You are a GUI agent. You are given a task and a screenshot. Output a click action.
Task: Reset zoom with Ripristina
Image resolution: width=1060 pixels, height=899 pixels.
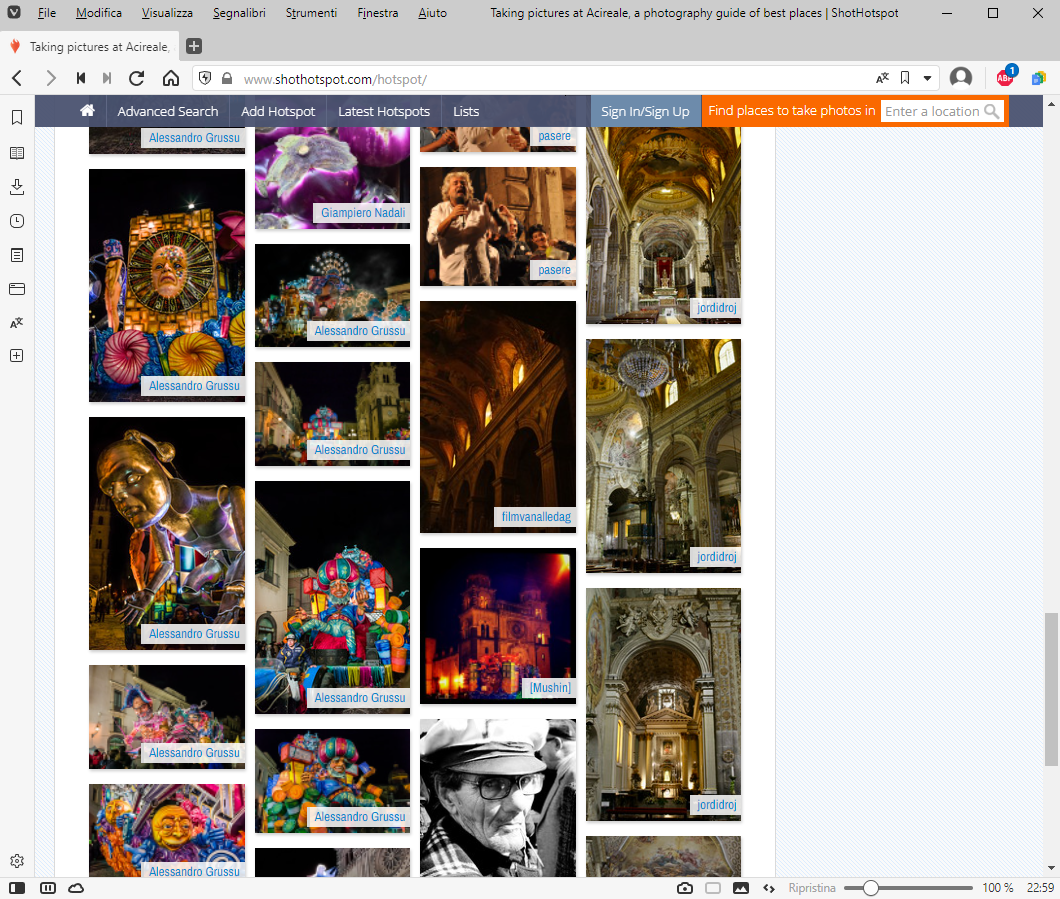(812, 888)
